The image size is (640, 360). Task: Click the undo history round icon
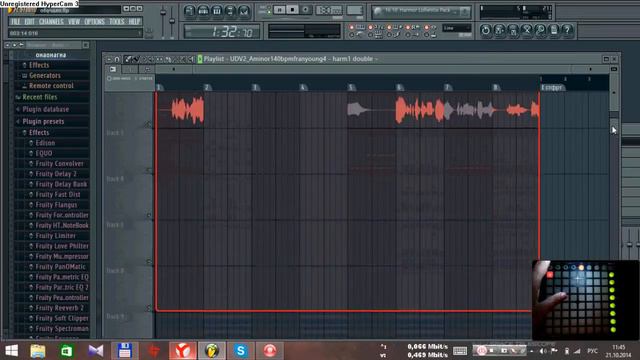[486, 30]
